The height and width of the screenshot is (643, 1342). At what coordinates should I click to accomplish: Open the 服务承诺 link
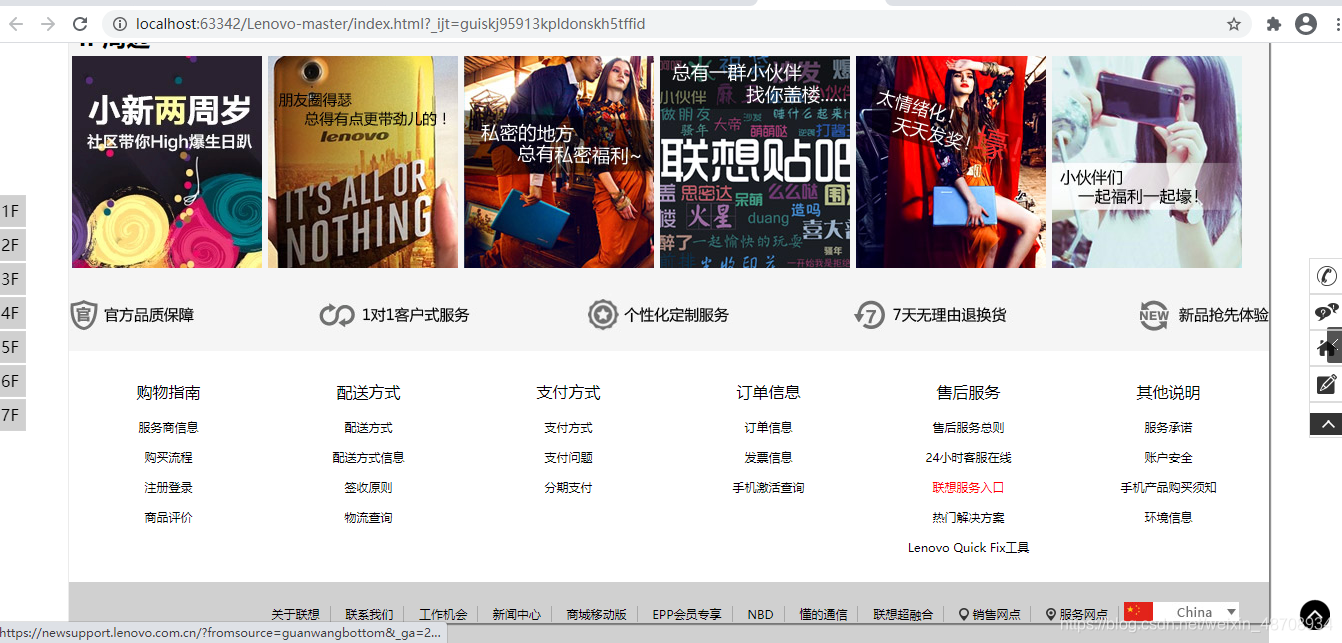(1168, 427)
